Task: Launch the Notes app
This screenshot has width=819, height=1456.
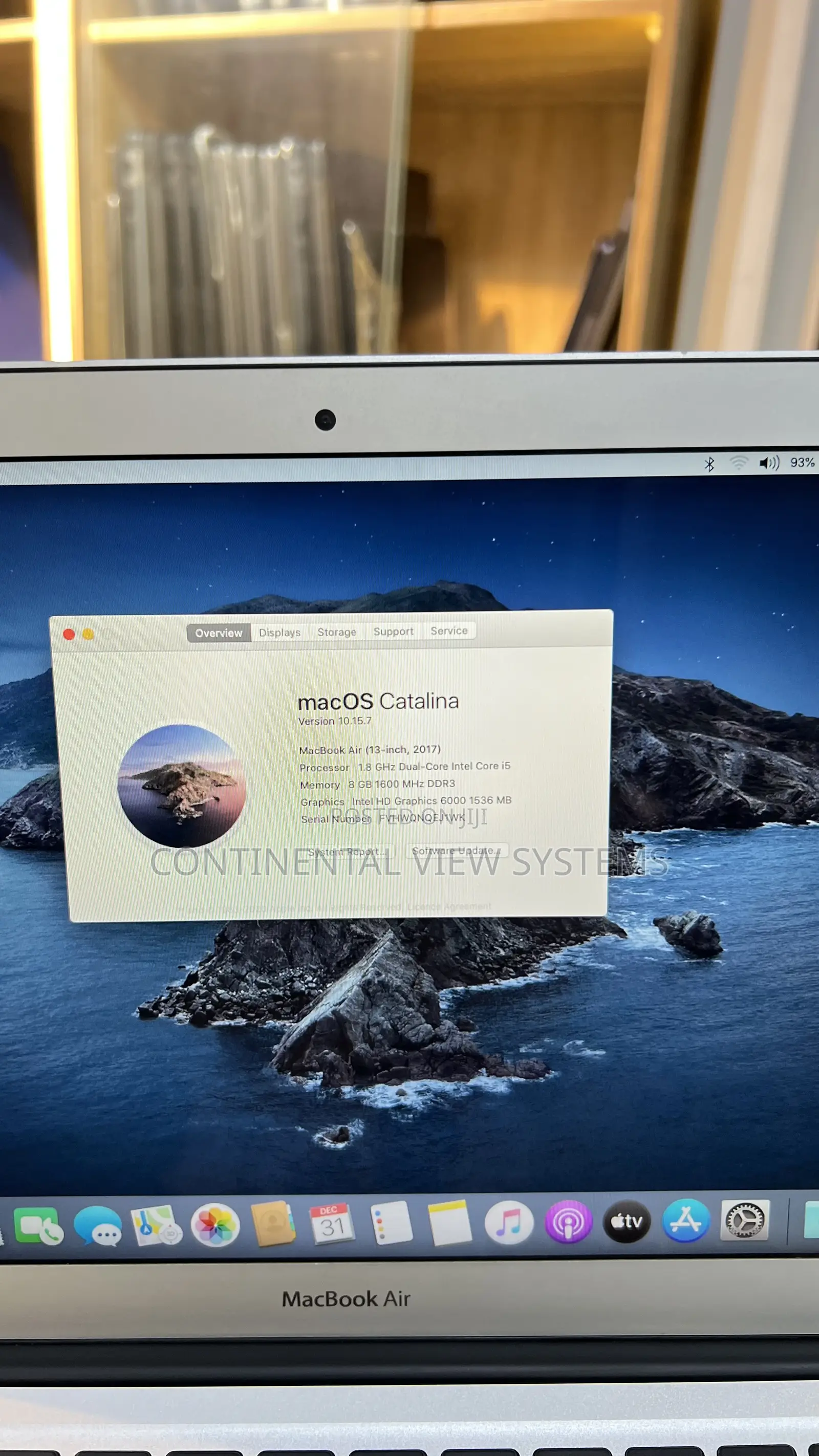Action: (x=450, y=1223)
